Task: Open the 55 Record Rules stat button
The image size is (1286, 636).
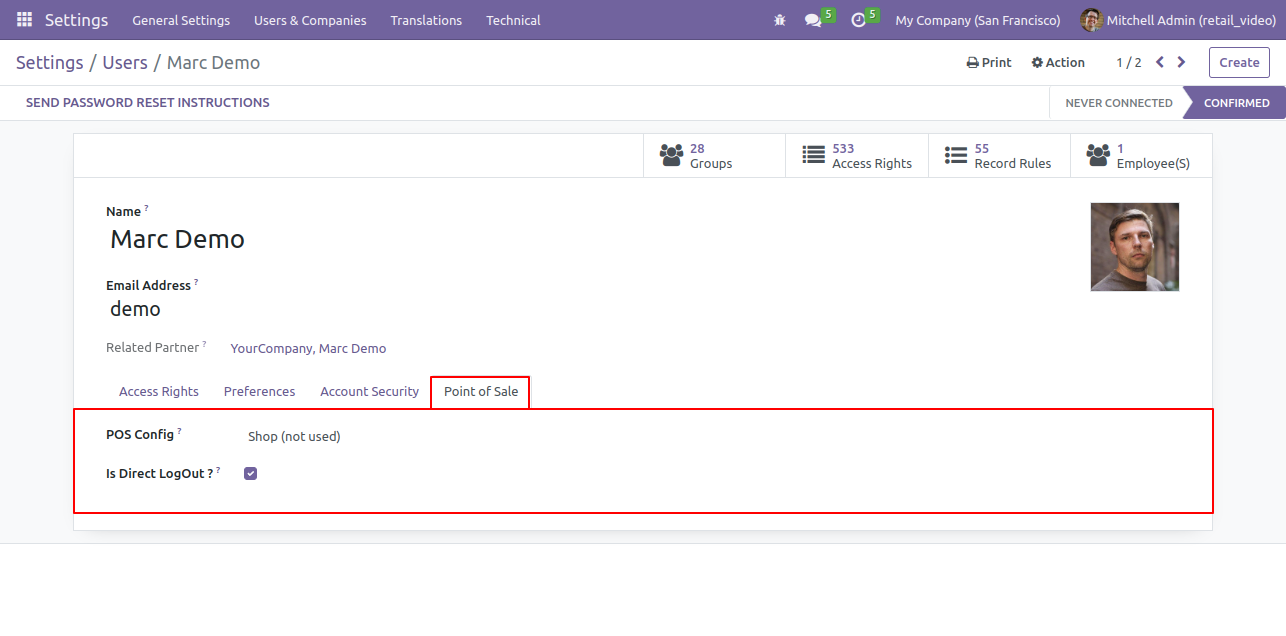Action: 999,156
